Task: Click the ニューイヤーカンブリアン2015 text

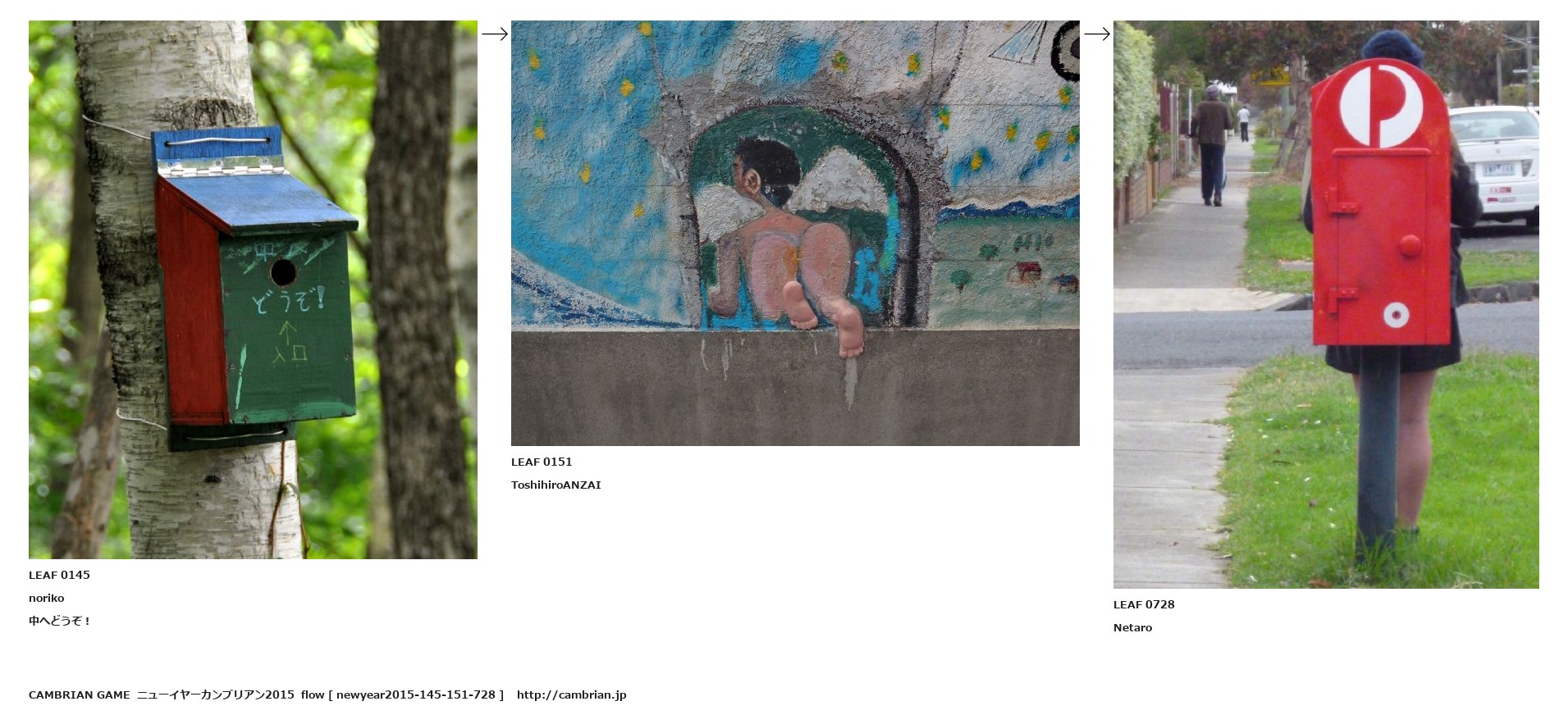Action: 215,695
